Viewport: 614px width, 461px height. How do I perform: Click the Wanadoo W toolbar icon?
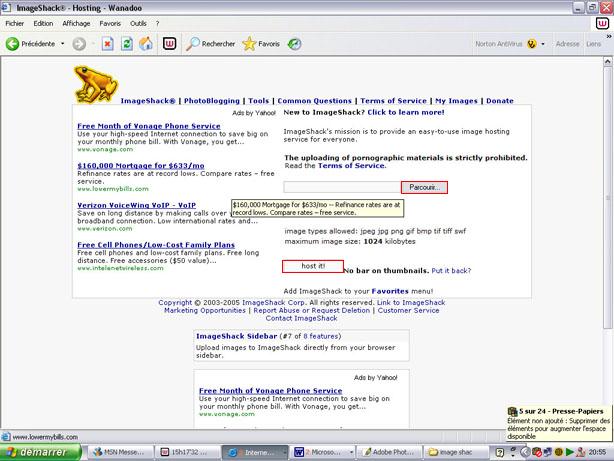169,44
